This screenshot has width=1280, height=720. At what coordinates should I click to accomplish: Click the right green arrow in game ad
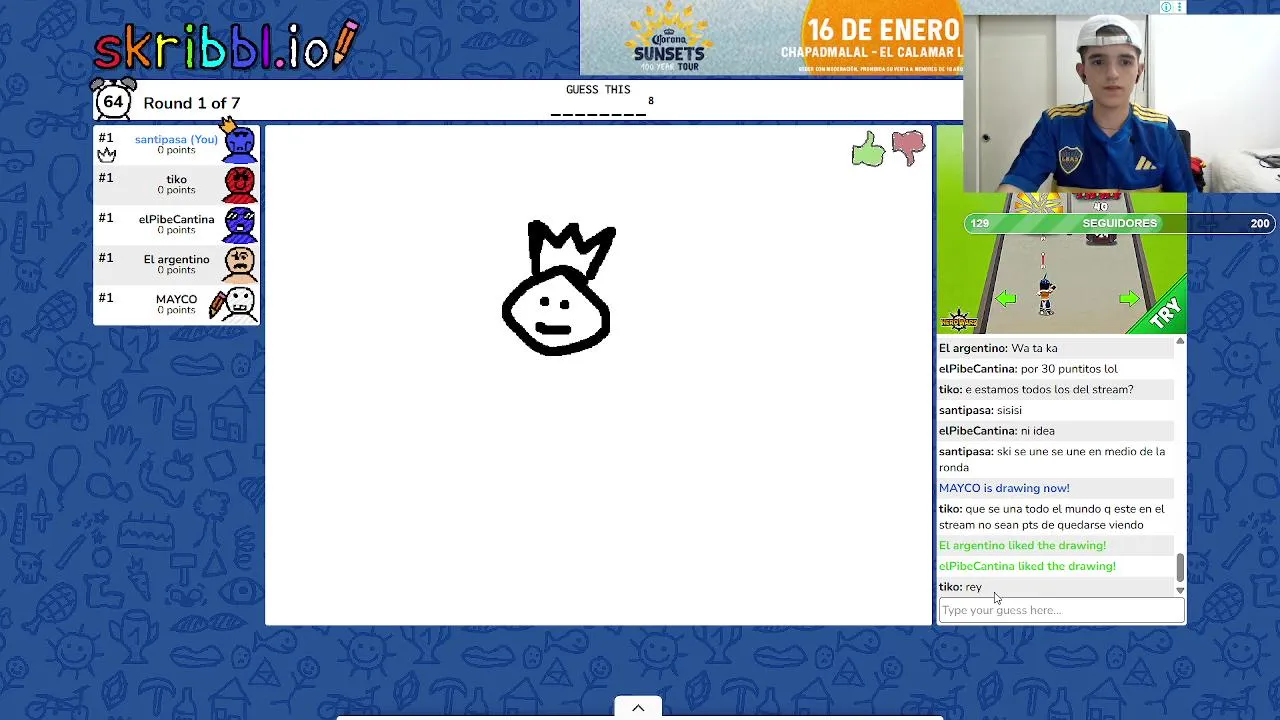[1129, 298]
